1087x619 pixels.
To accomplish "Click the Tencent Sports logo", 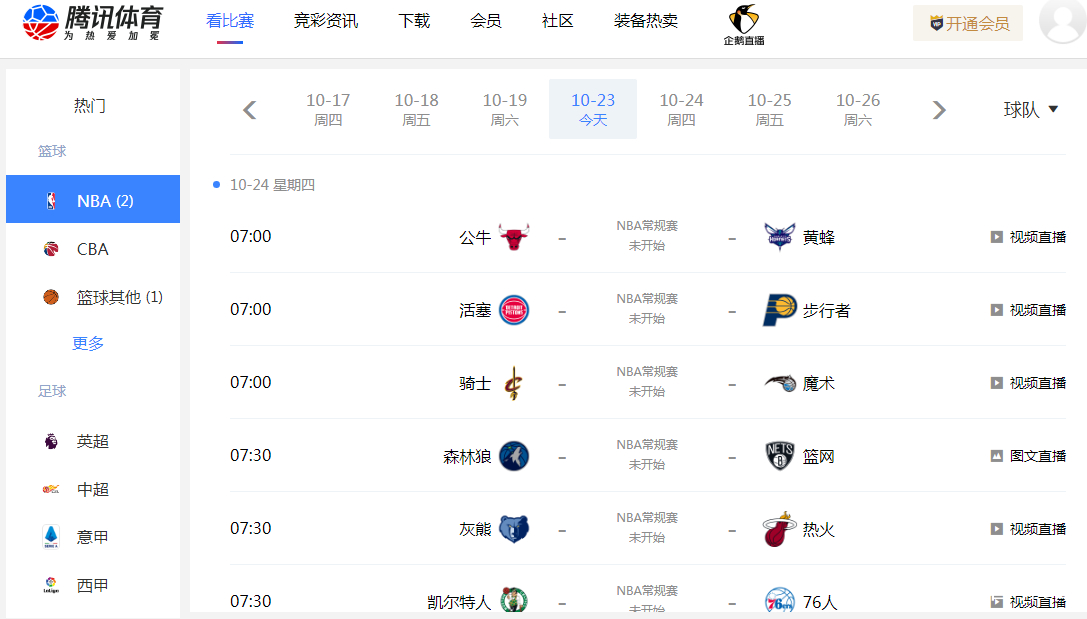I will click(x=93, y=22).
